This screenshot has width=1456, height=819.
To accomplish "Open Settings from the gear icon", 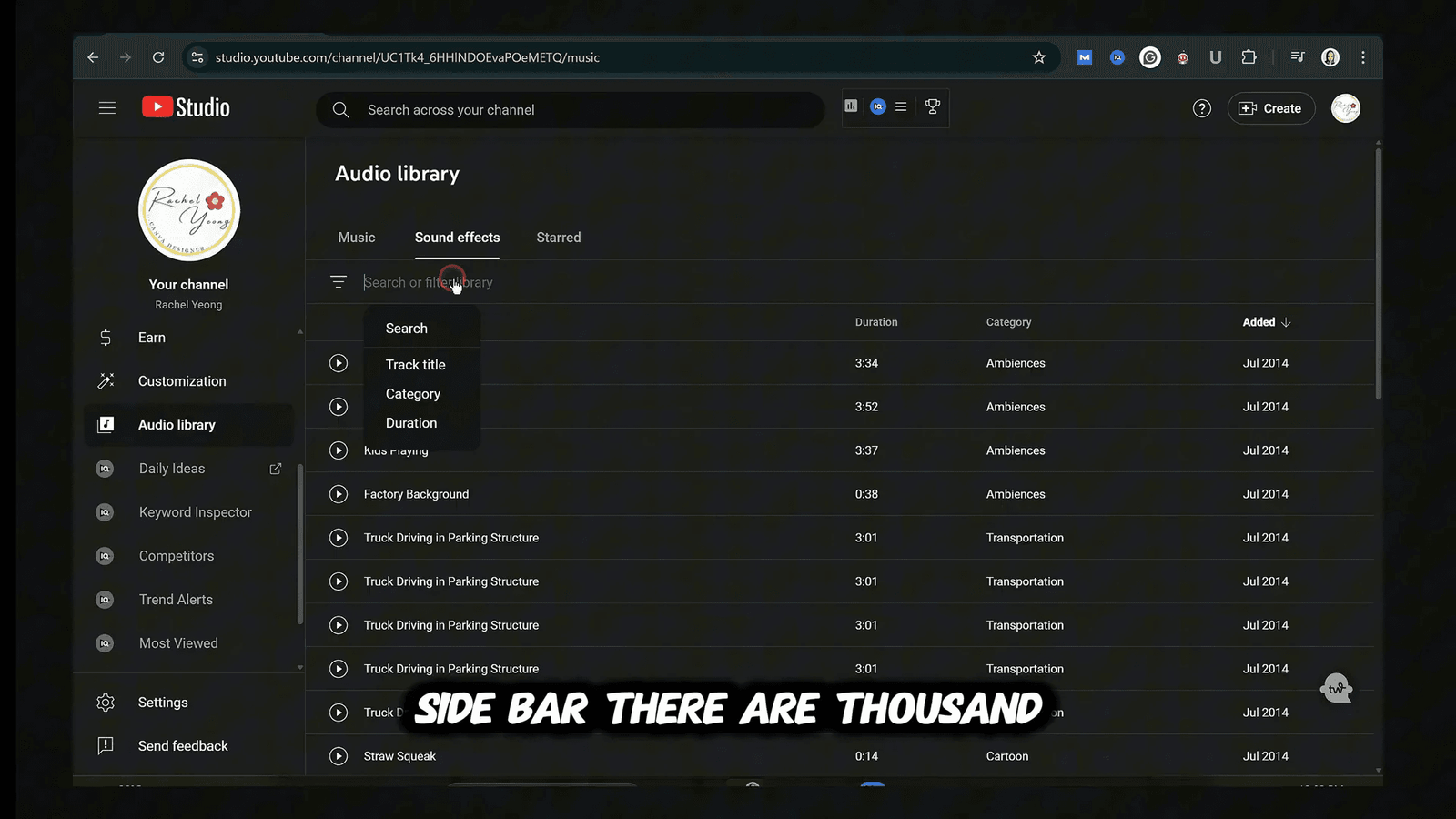I will (x=163, y=702).
